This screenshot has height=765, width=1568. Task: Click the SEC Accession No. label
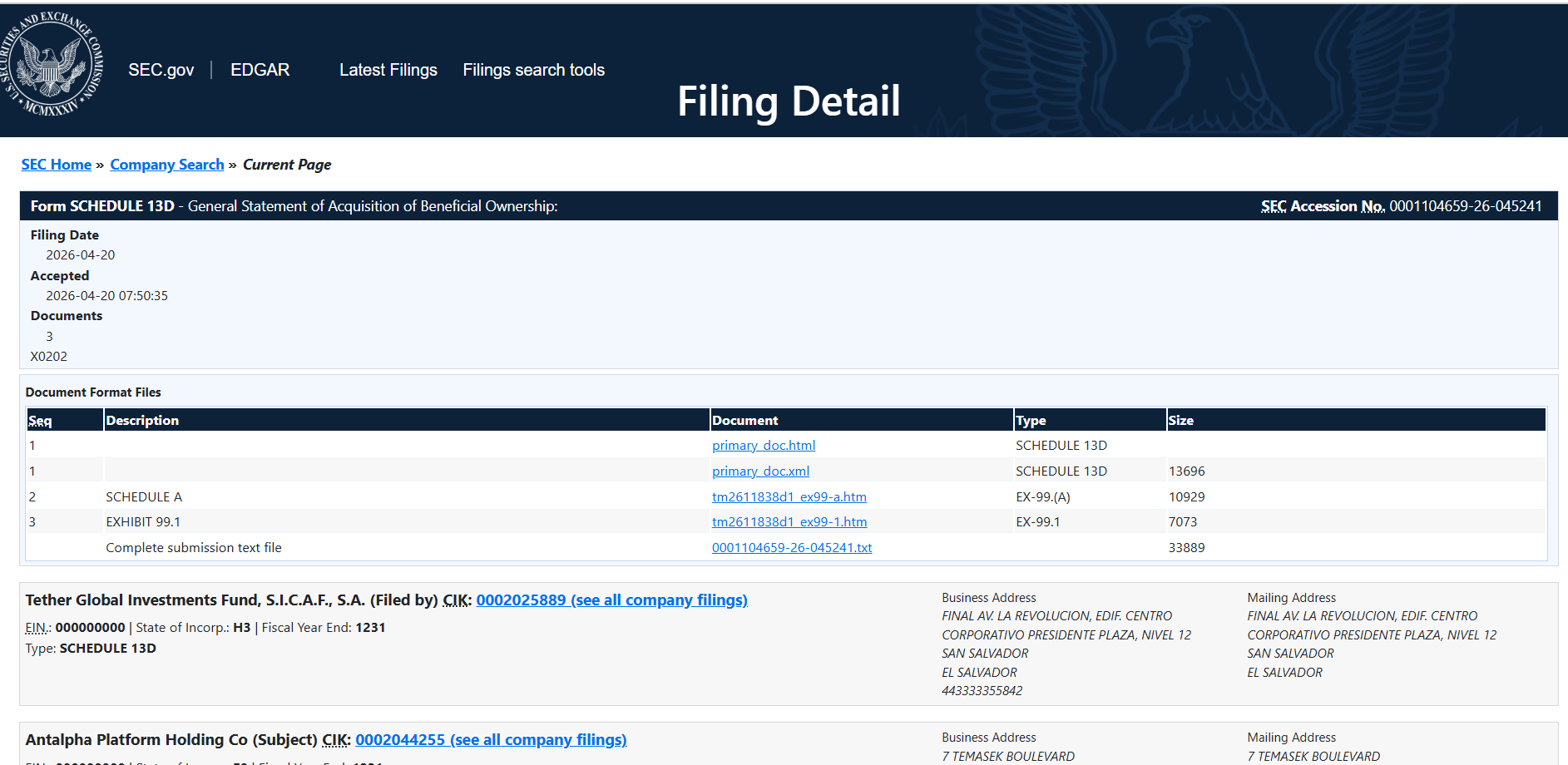coord(1323,206)
